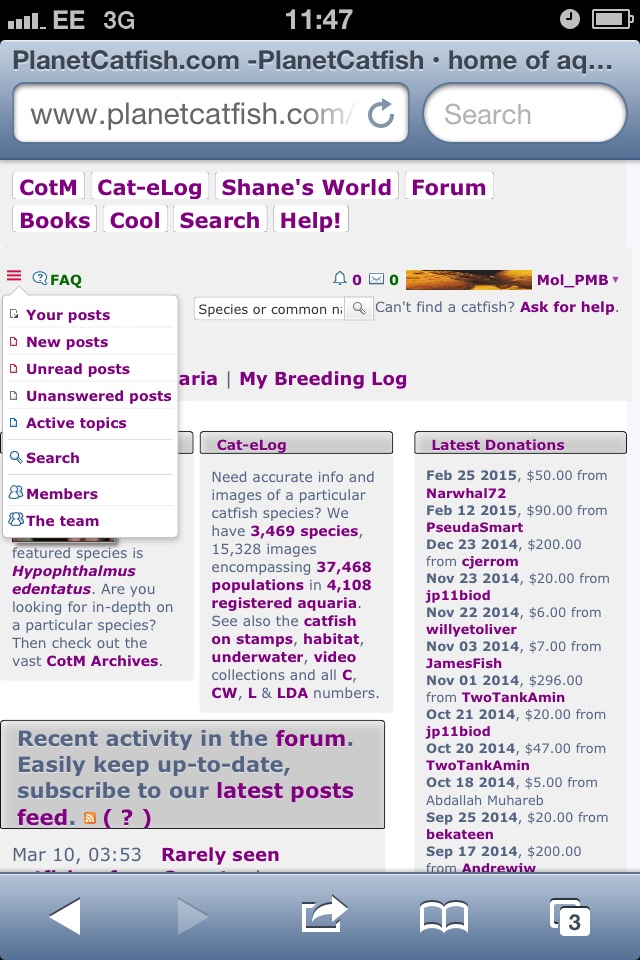
Task: Open the Rarely seen forum topic
Action: coord(220,854)
